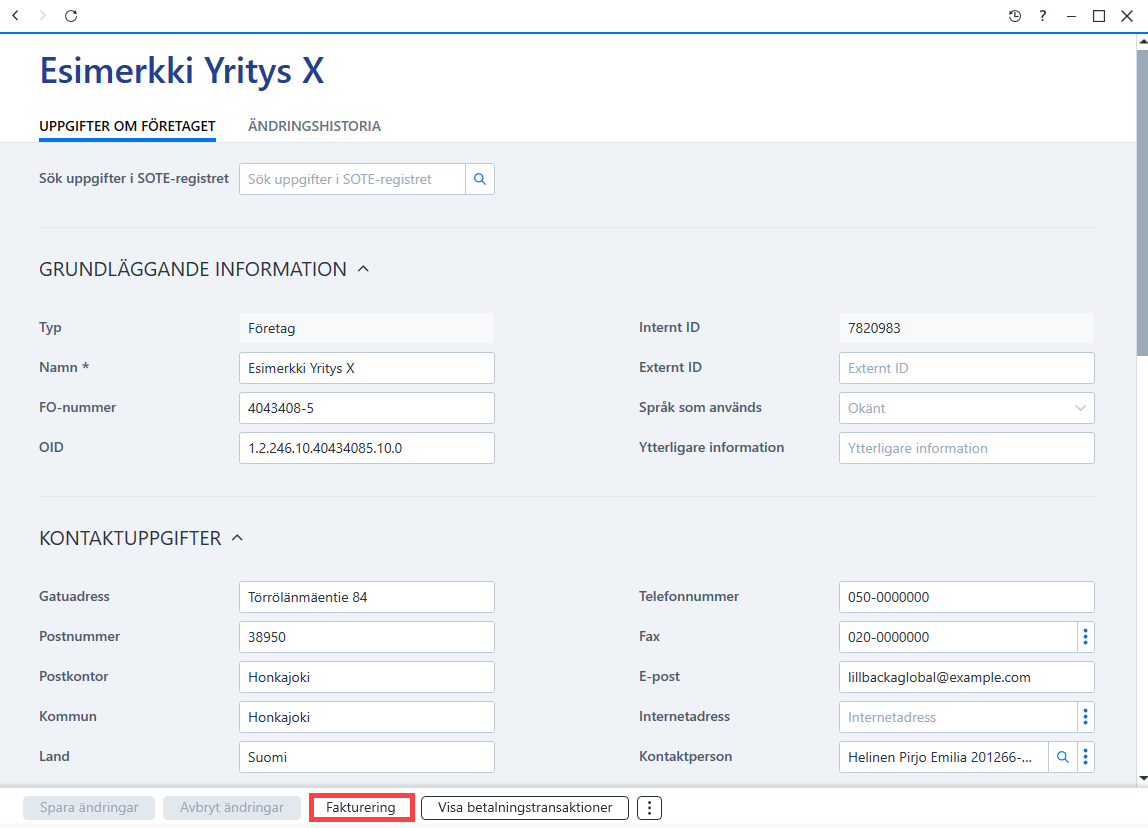
Task: Click the FO-nummer input field
Action: (x=367, y=408)
